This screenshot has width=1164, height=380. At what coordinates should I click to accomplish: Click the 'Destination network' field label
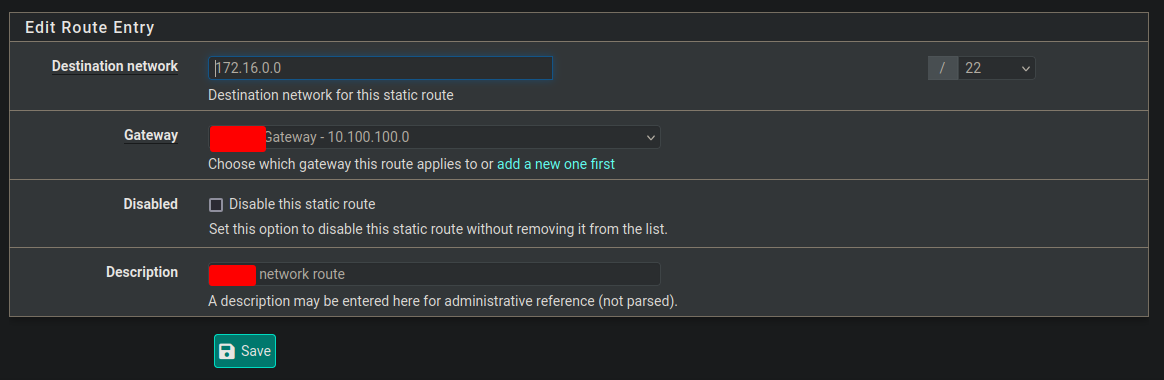point(115,66)
